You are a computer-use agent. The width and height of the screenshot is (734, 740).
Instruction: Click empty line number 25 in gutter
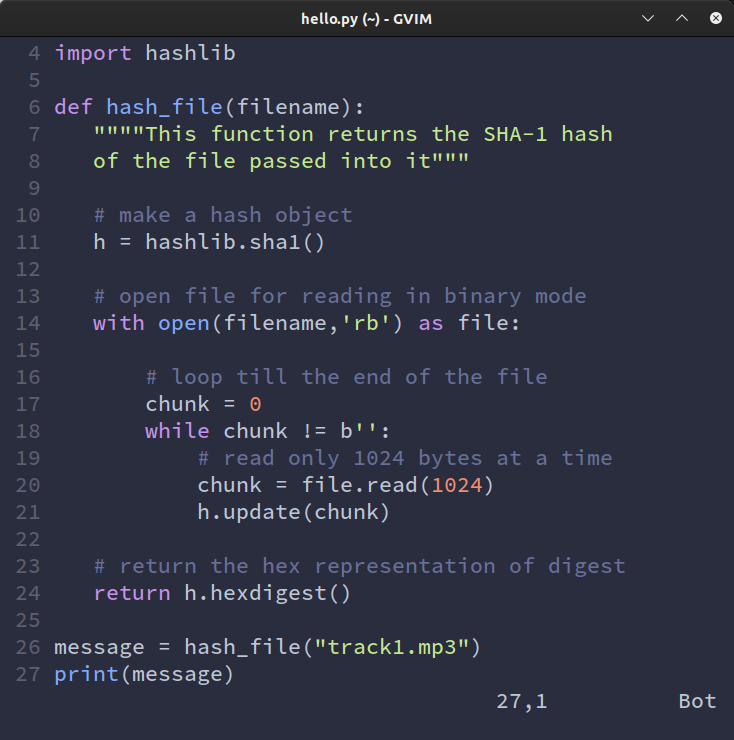pos(28,620)
